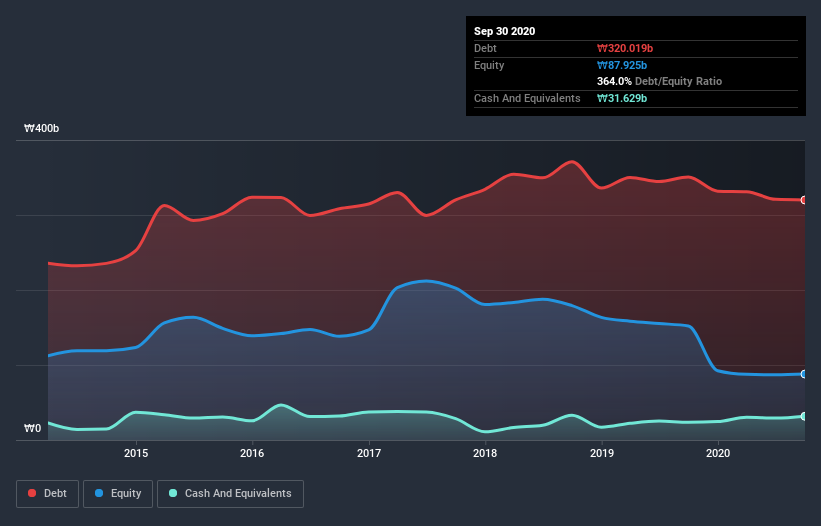
Task: Select the teal Cash endpoint marker
Action: pyautogui.click(x=804, y=416)
